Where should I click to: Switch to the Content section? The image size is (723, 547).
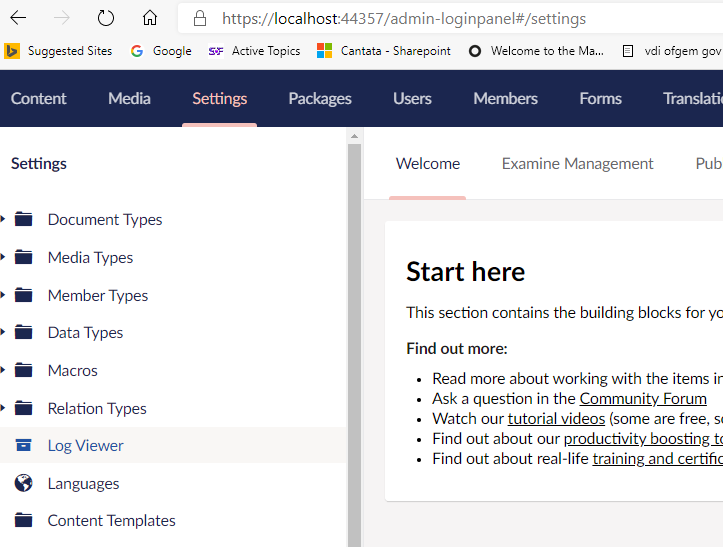coord(39,98)
